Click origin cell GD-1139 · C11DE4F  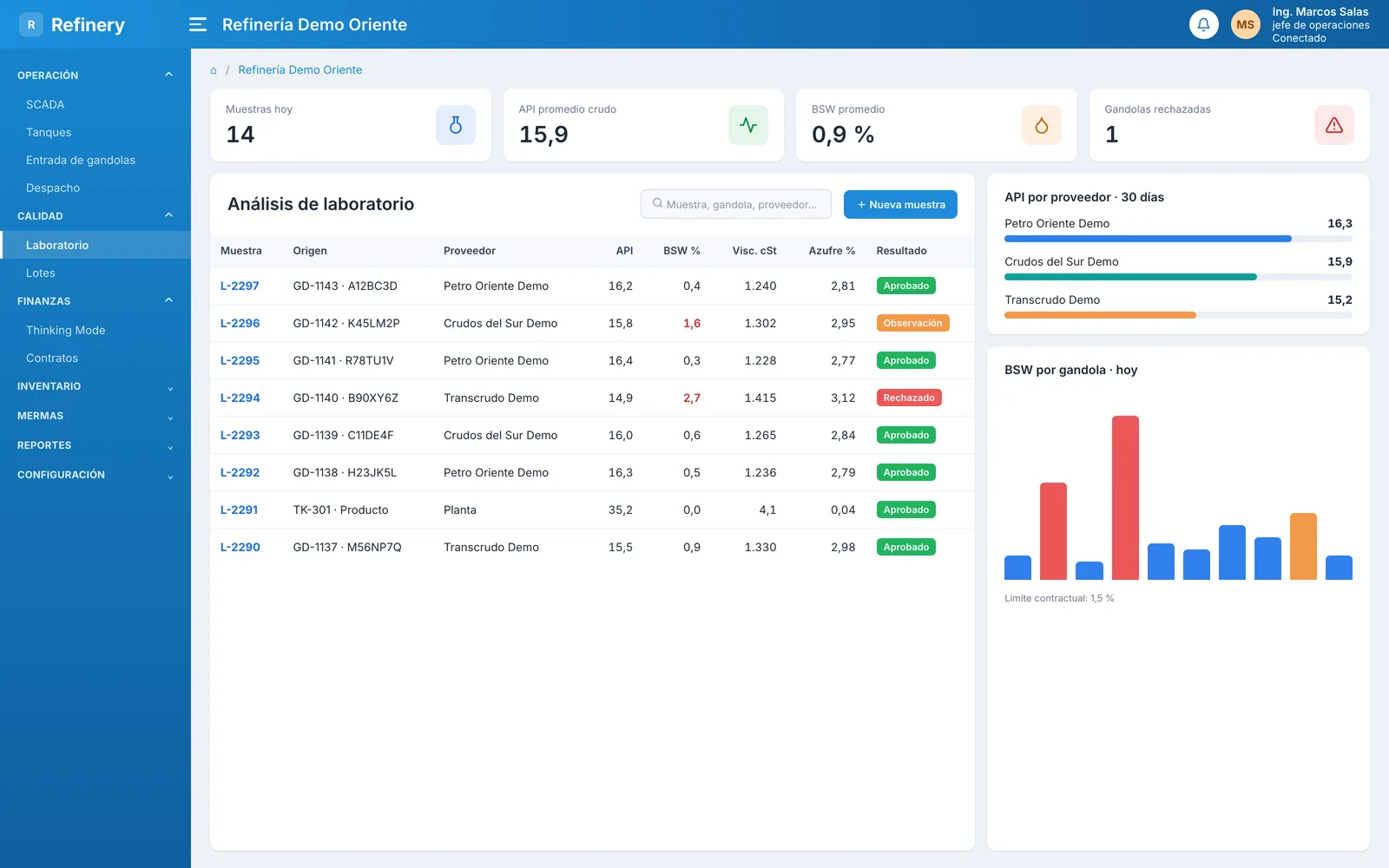343,435
